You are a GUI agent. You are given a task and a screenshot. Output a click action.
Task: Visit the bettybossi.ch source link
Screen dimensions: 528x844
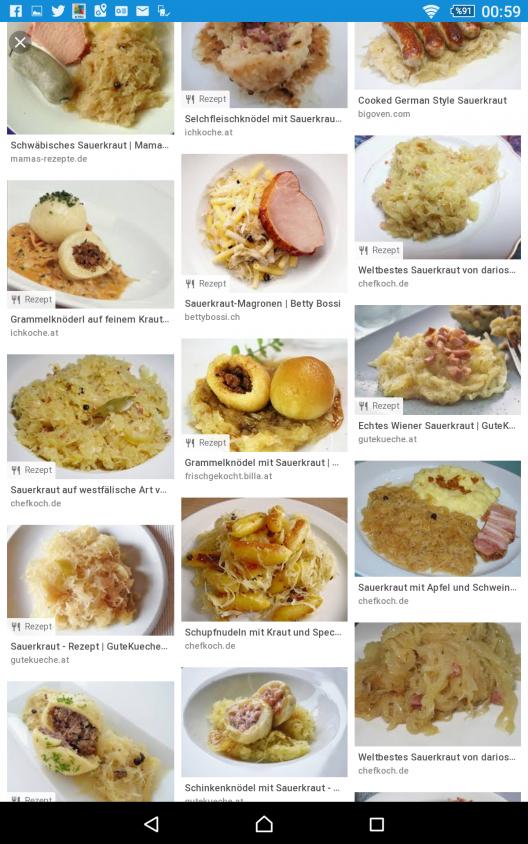[212, 317]
